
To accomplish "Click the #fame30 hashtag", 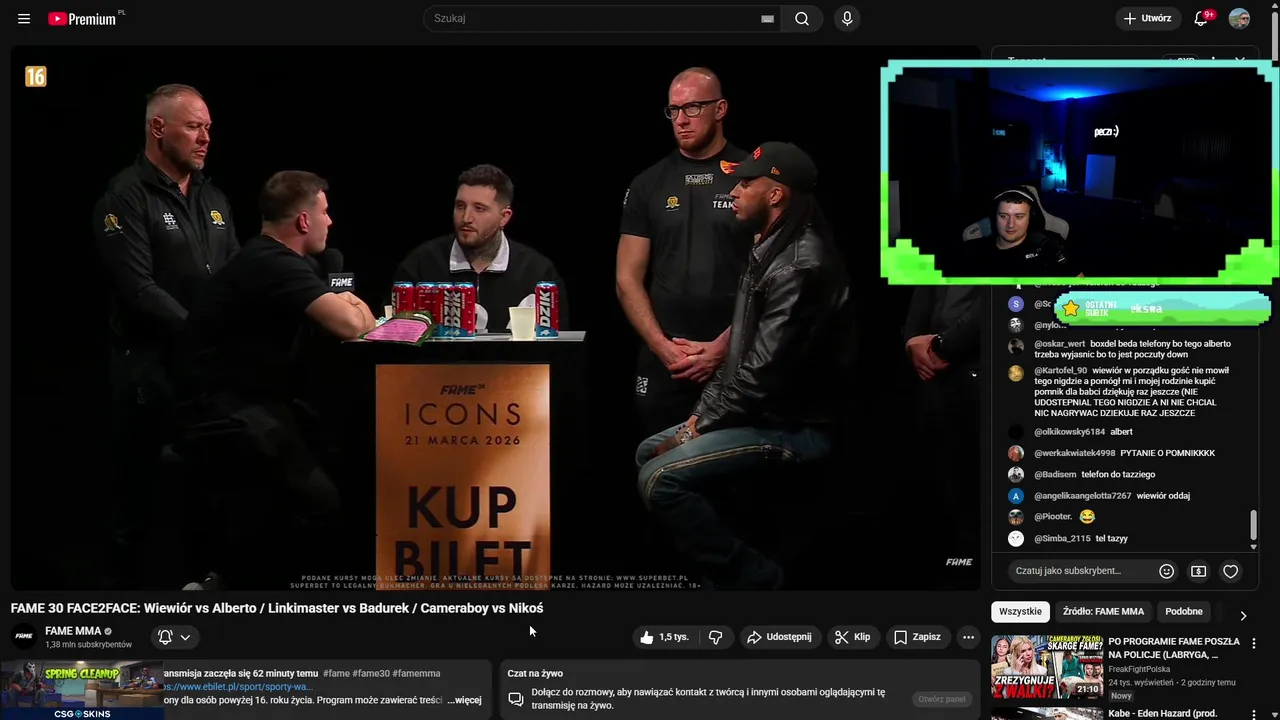I will (x=370, y=673).
